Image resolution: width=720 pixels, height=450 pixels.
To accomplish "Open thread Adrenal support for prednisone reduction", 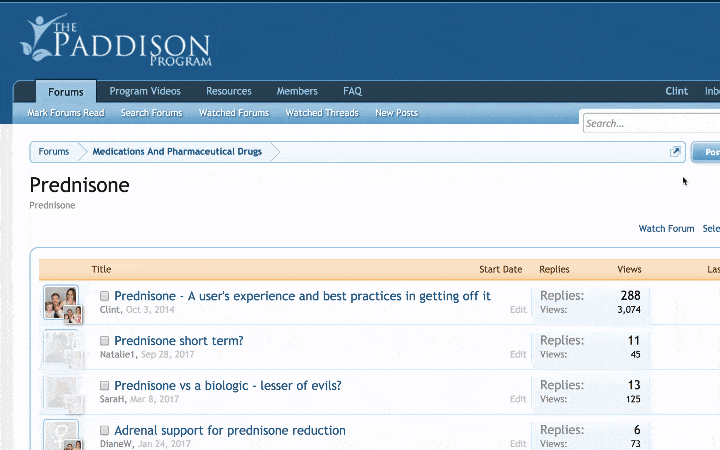I will click(230, 430).
